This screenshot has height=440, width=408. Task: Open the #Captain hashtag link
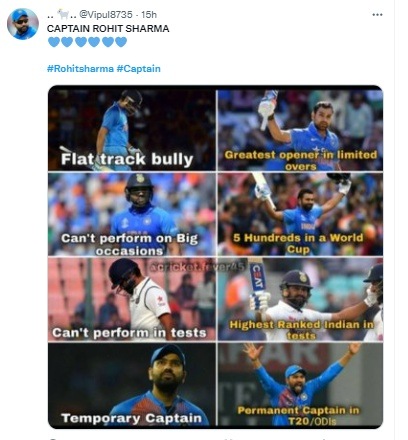tap(139, 69)
